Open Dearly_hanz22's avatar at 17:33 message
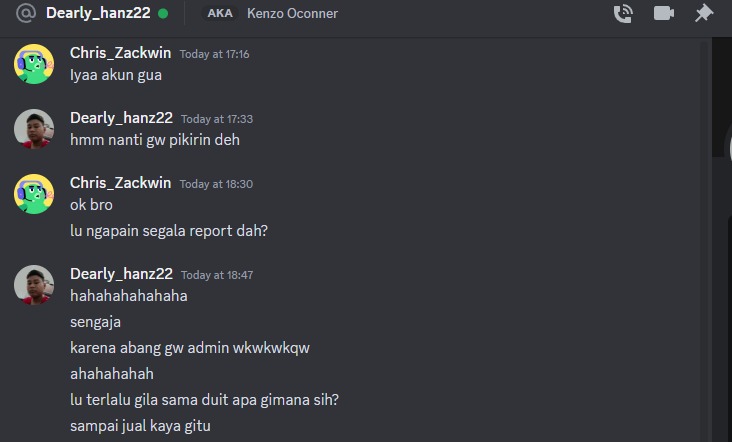732x442 pixels. coord(34,129)
